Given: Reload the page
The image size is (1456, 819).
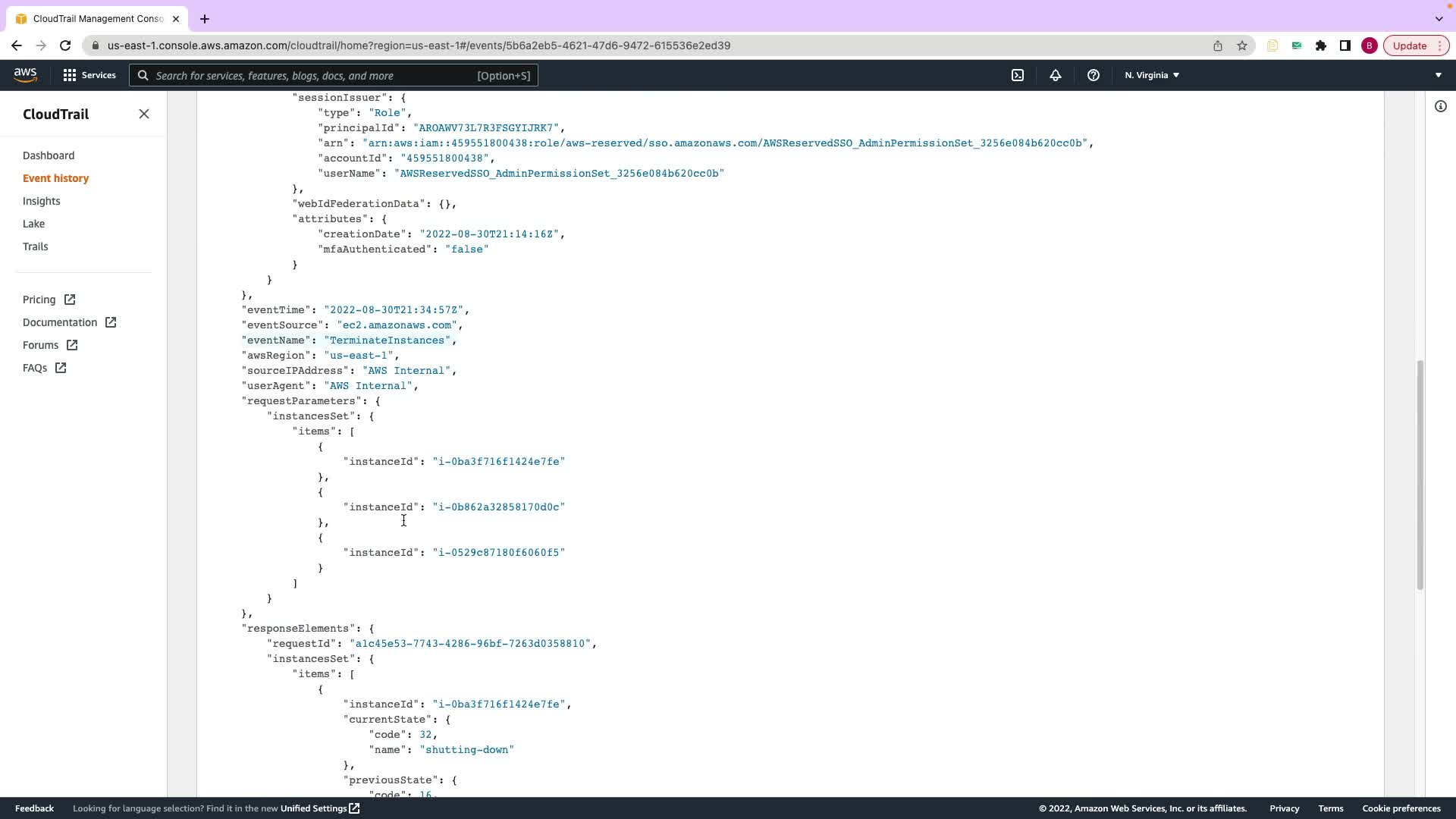Looking at the screenshot, I should (65, 45).
